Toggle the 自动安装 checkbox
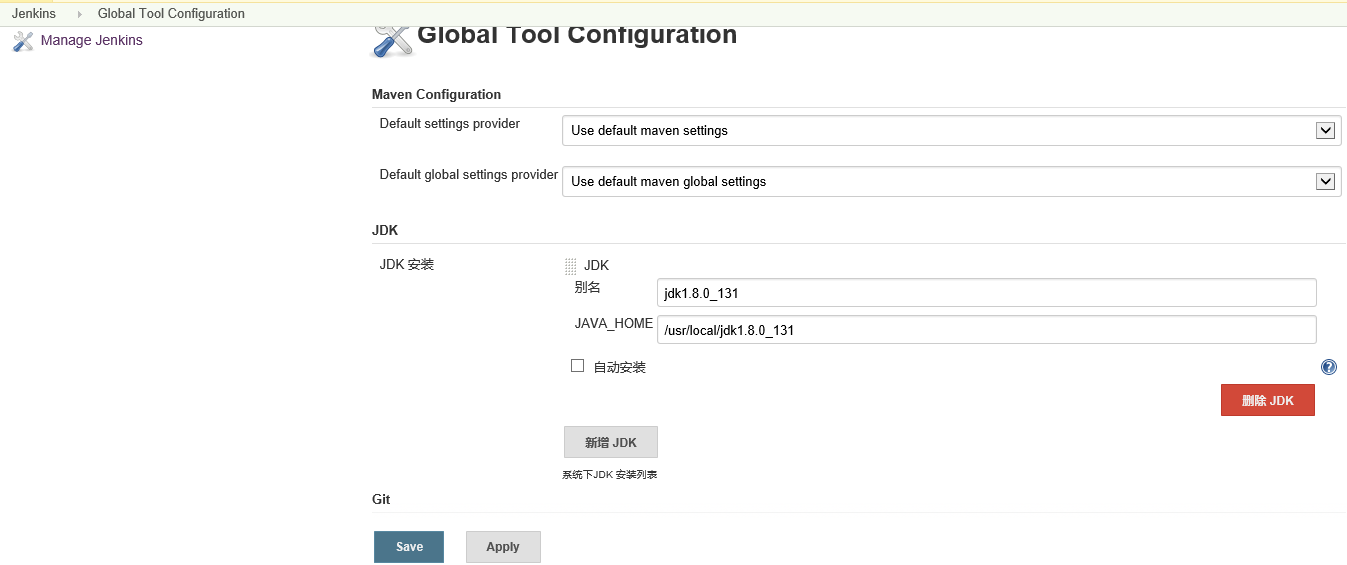The width and height of the screenshot is (1347, 565). [x=577, y=366]
